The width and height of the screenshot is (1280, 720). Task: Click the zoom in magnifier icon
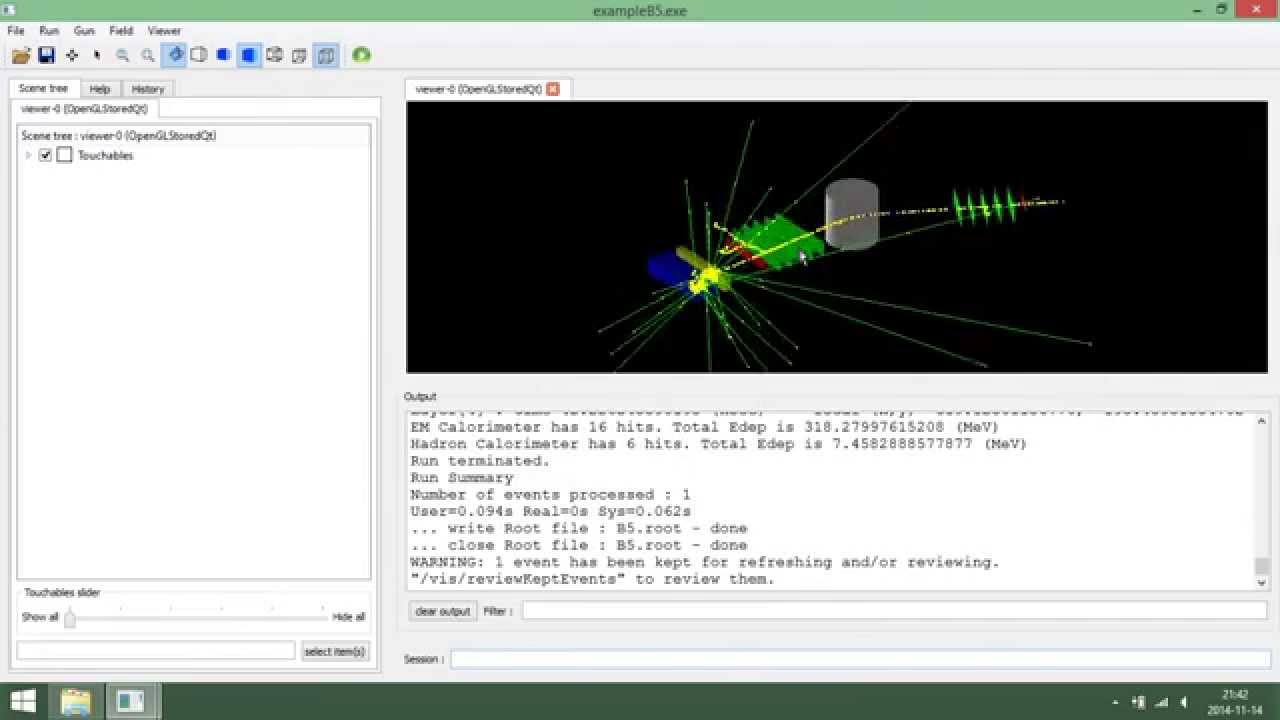(148, 55)
